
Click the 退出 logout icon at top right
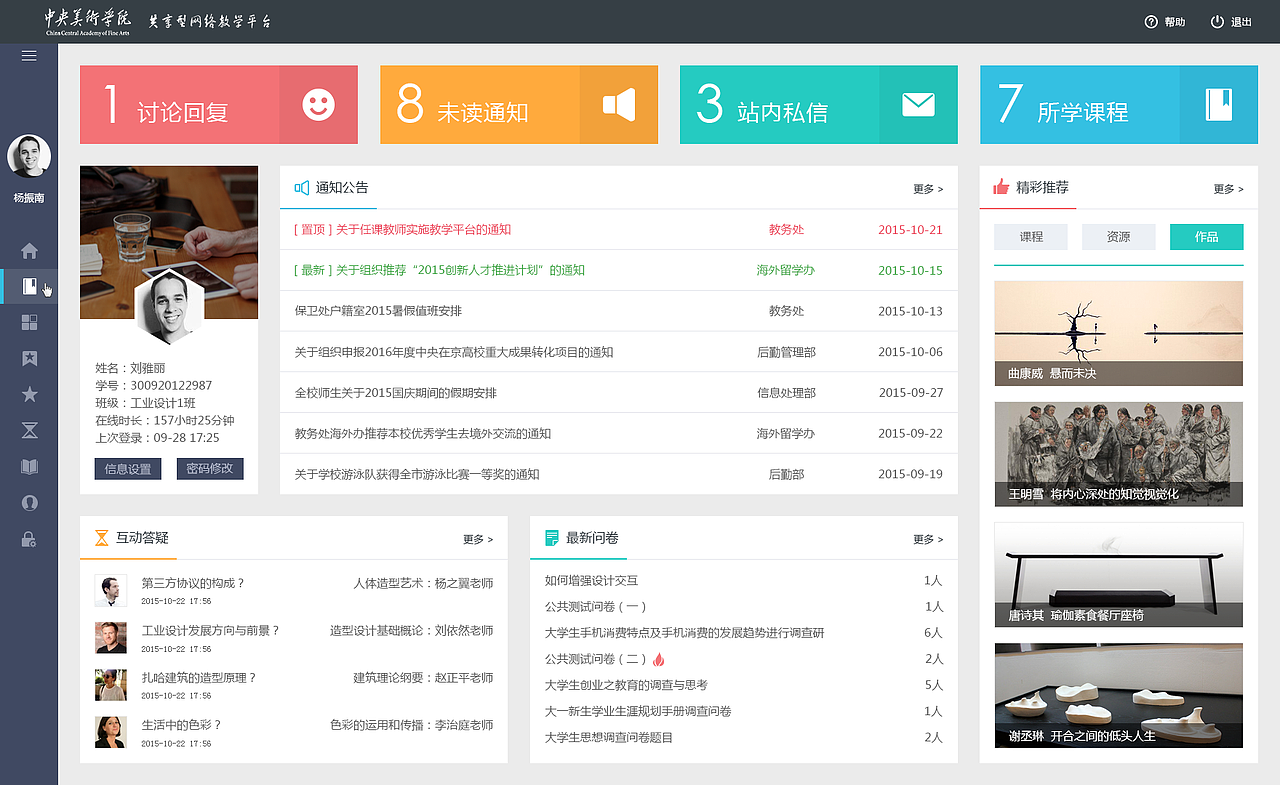[x=1215, y=21]
